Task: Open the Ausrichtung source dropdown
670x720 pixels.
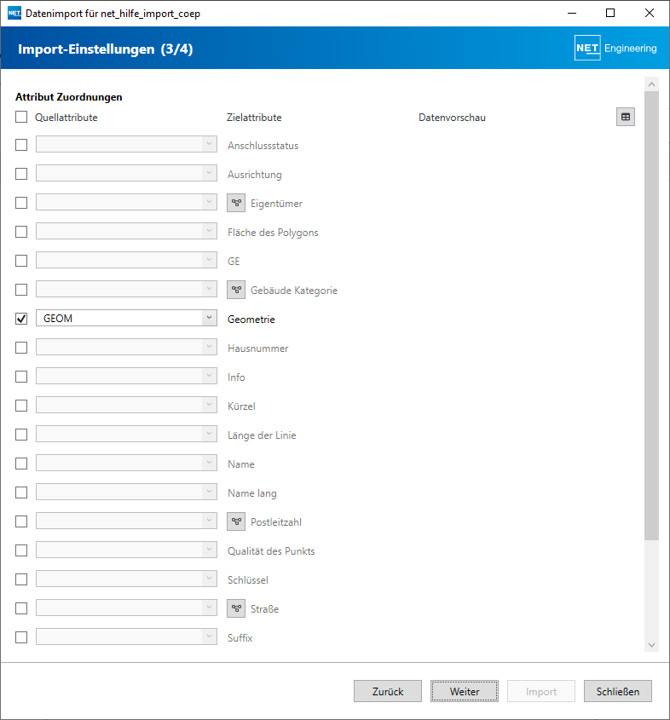Action: click(126, 173)
